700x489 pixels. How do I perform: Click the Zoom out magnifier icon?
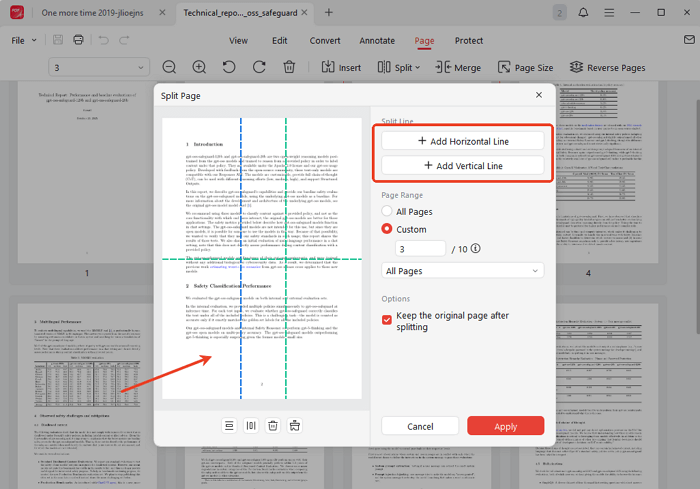click(169, 67)
